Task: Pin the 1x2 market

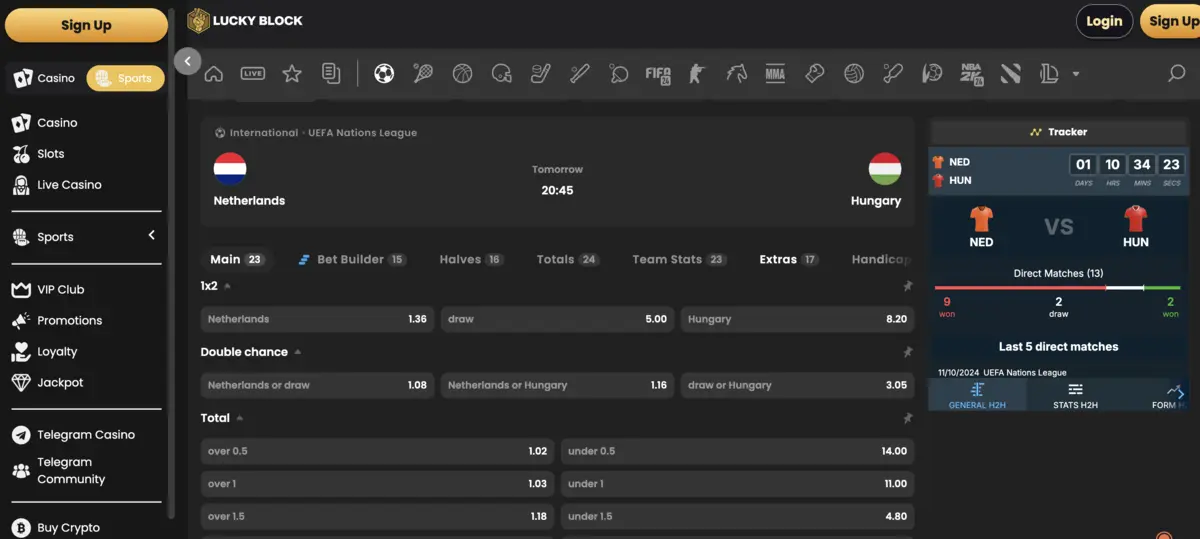Action: (x=907, y=286)
